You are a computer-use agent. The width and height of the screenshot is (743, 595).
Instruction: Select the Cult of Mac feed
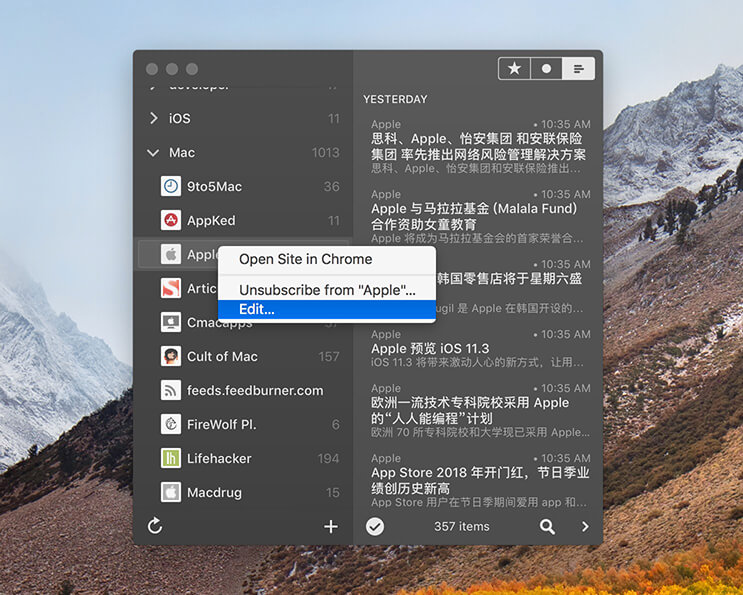222,356
